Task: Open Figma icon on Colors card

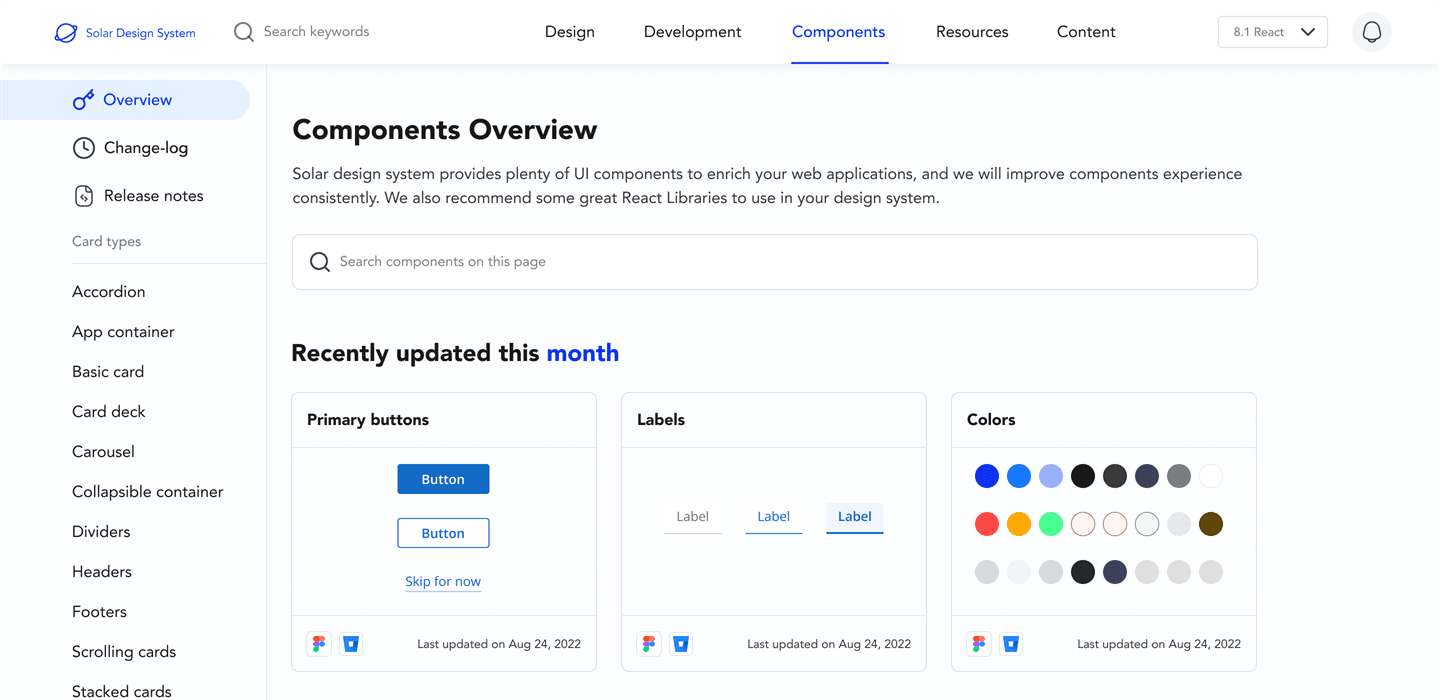Action: (x=979, y=644)
